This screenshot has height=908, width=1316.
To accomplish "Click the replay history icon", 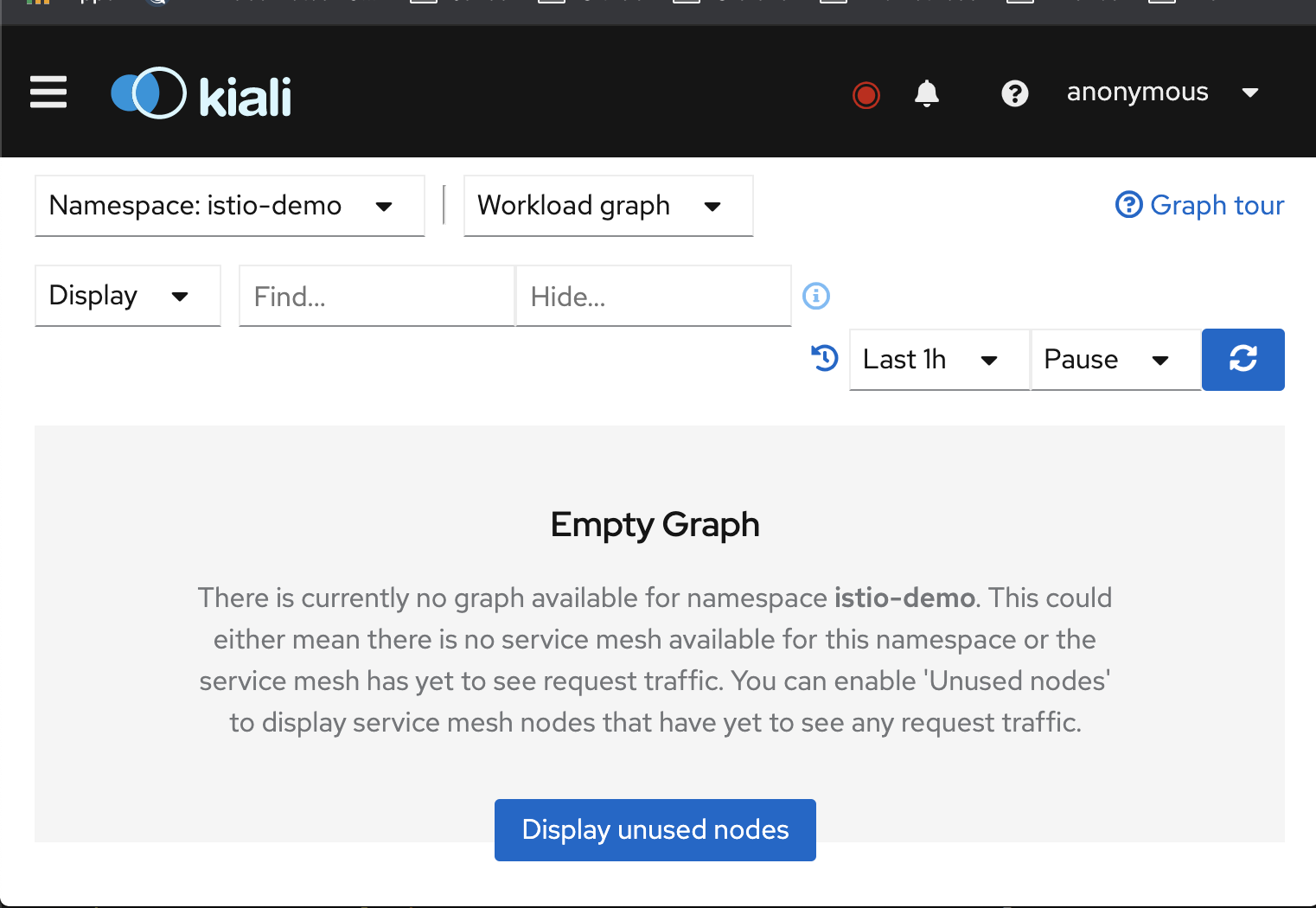I will point(825,358).
